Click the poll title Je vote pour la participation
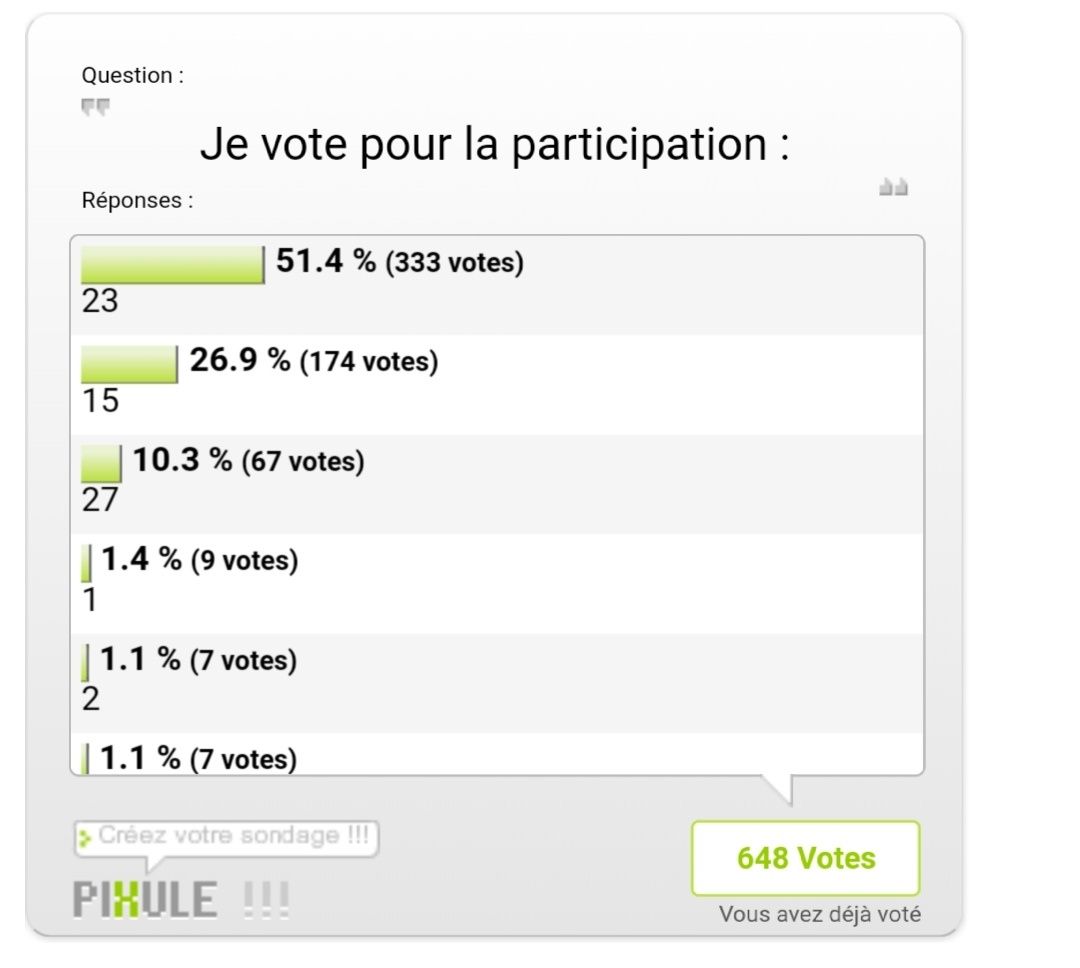The height and width of the screenshot is (968, 1080). (x=495, y=144)
